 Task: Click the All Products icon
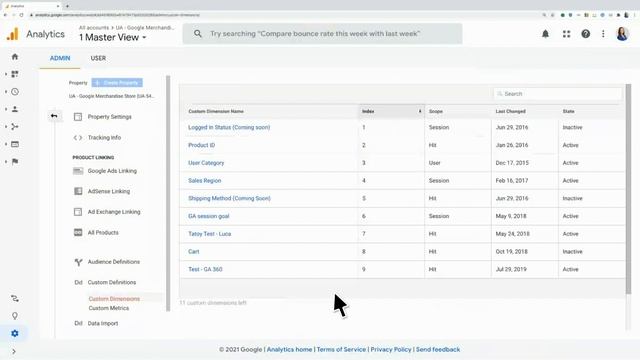point(78,232)
